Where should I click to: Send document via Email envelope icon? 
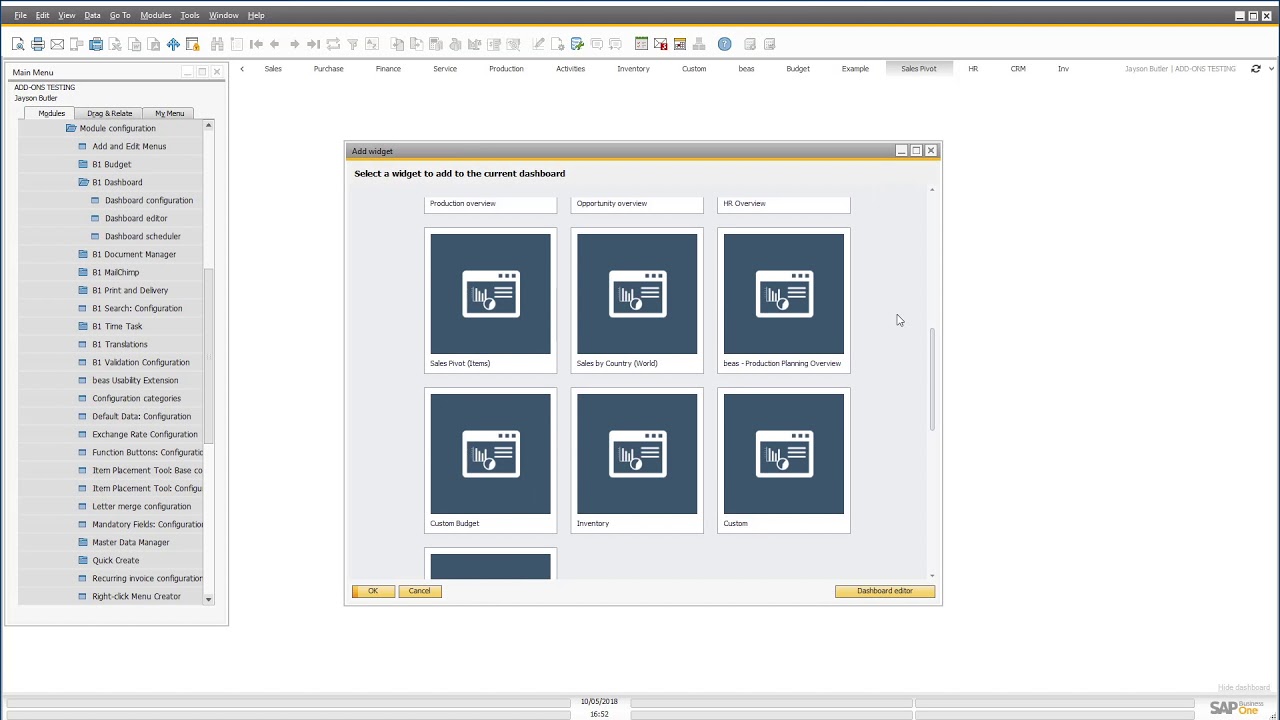pos(57,44)
